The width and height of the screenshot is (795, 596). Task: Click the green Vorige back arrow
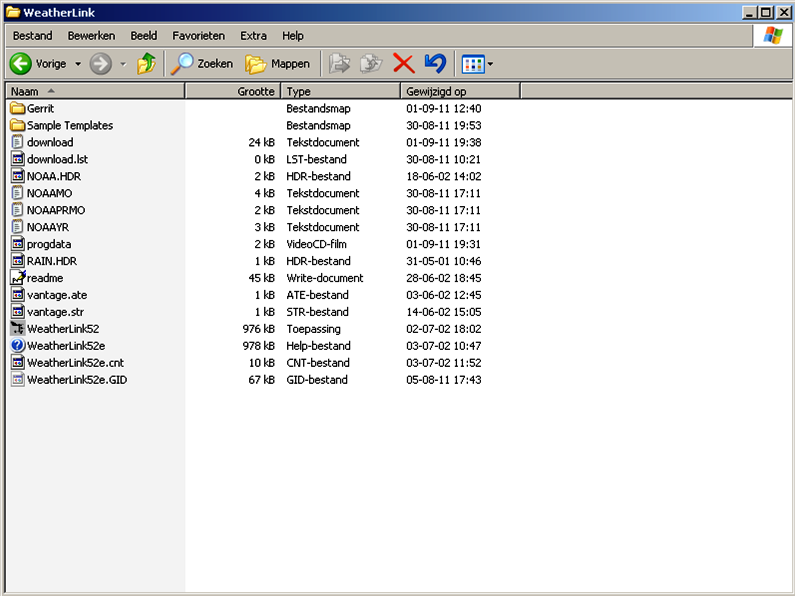[21, 64]
